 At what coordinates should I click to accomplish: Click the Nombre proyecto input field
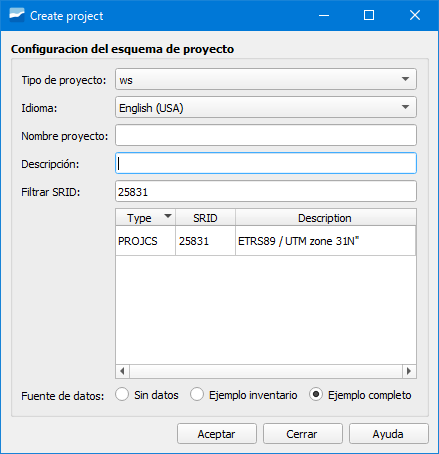click(x=266, y=135)
